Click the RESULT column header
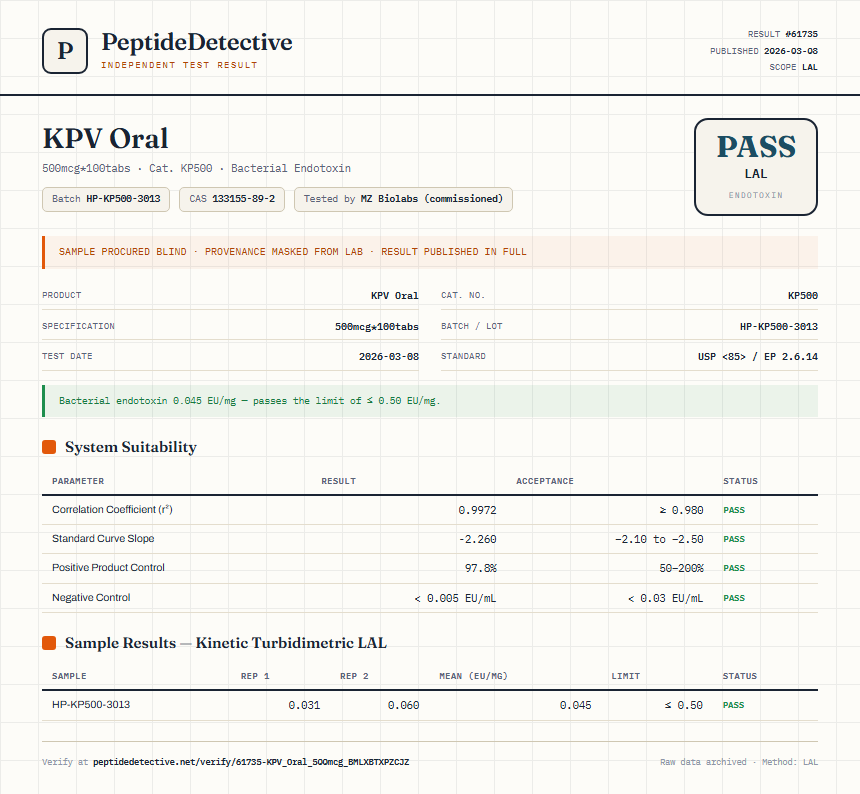The image size is (860, 794). pyautogui.click(x=338, y=481)
